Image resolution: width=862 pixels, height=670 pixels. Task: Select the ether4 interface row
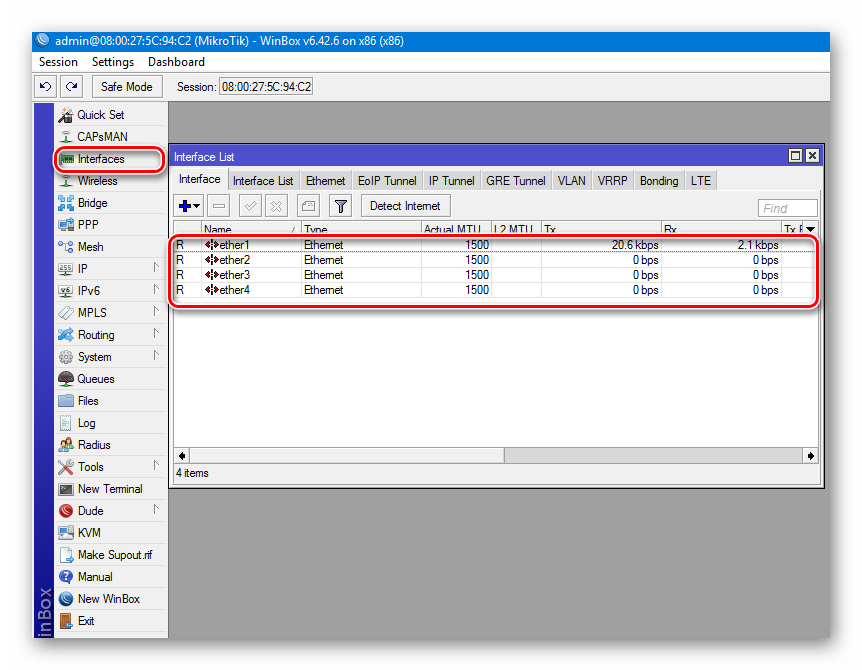point(494,290)
